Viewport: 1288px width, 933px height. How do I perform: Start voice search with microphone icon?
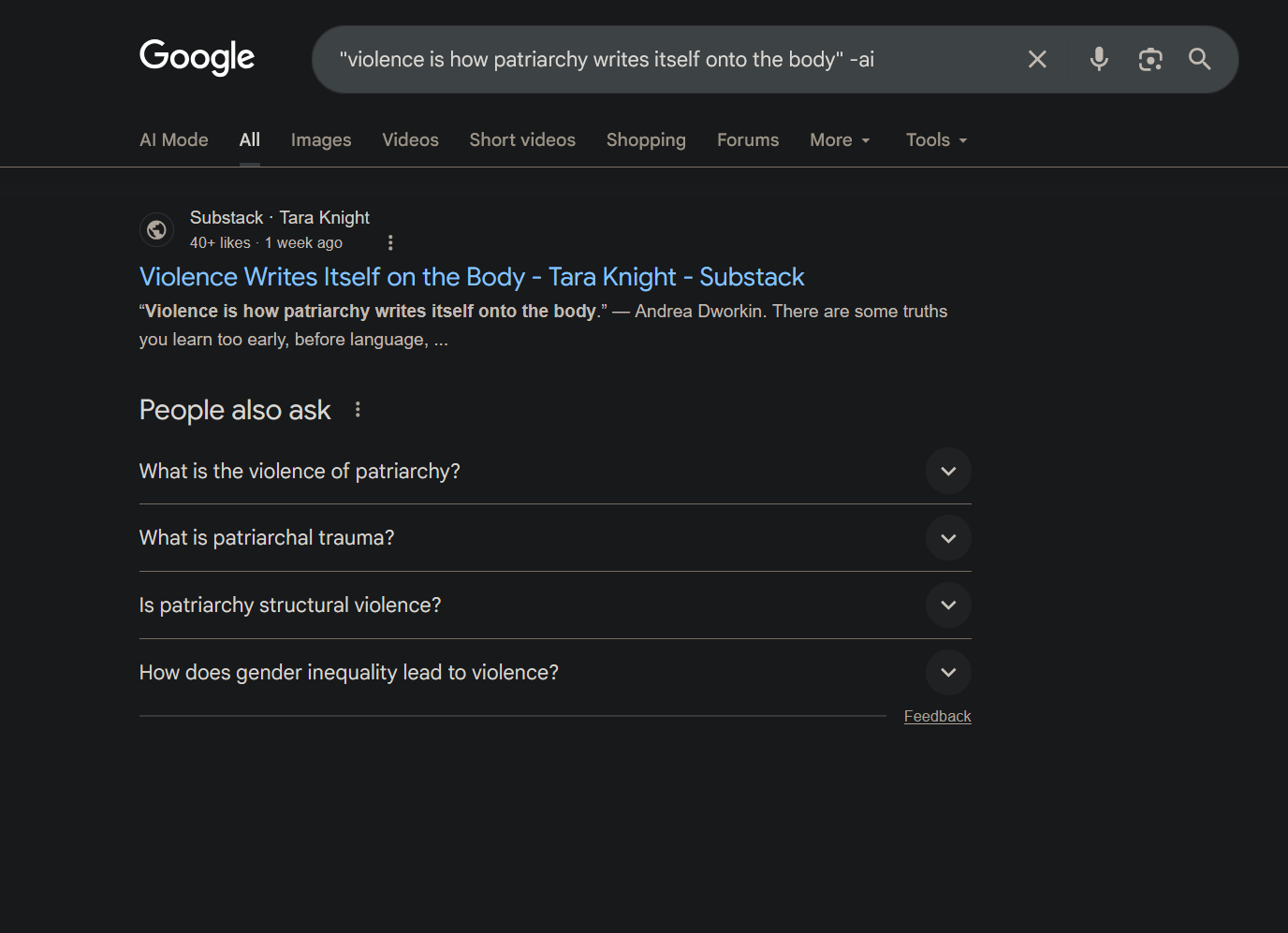pyautogui.click(x=1099, y=60)
